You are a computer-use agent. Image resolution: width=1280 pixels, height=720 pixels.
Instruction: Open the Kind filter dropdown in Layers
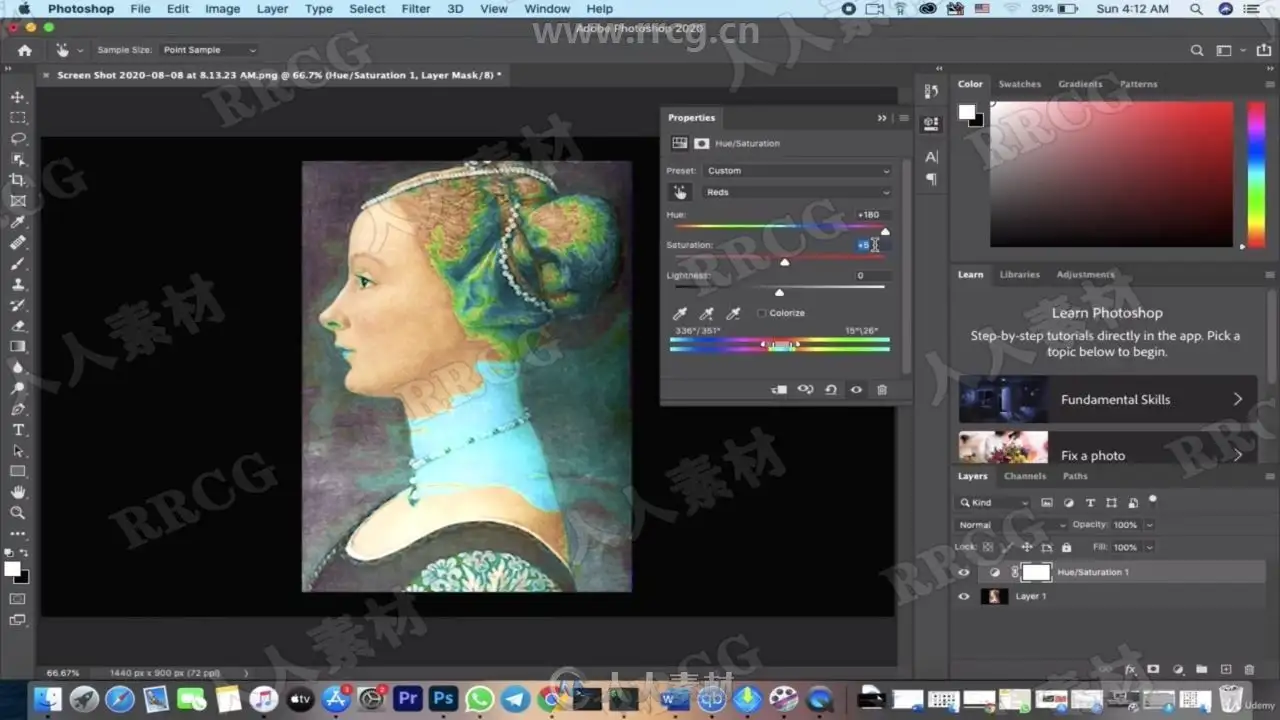pyautogui.click(x=994, y=503)
